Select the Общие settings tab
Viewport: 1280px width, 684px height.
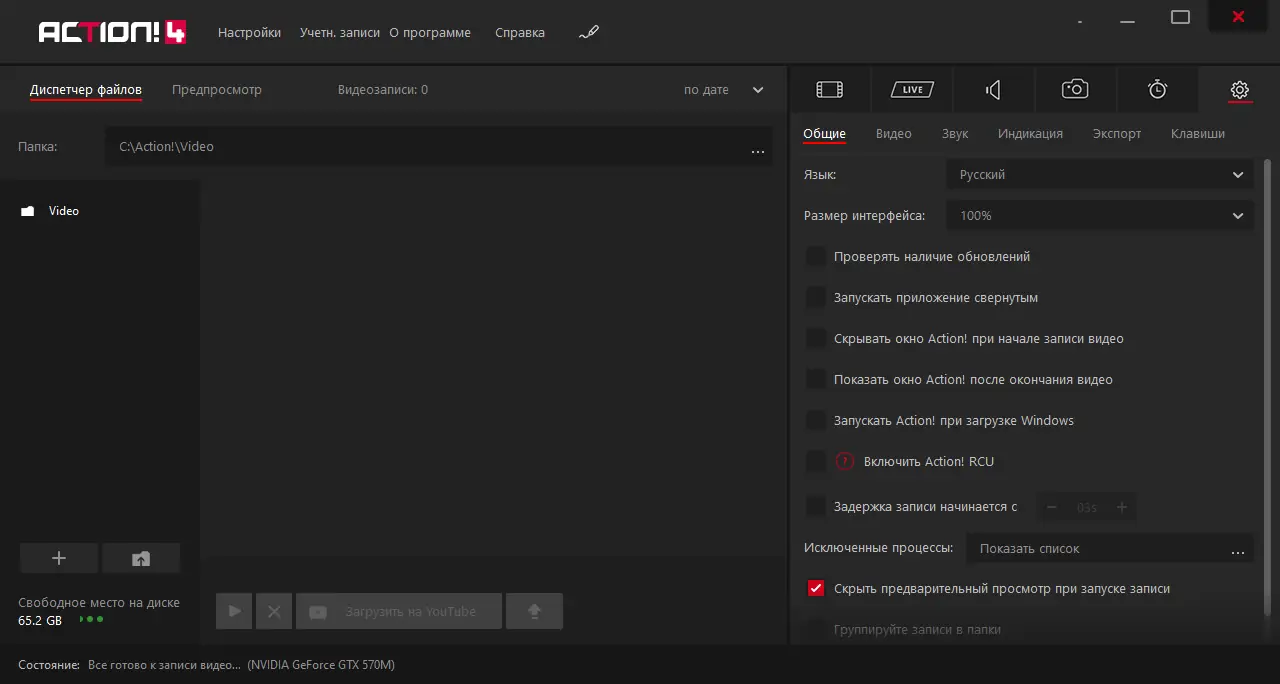[x=825, y=134]
